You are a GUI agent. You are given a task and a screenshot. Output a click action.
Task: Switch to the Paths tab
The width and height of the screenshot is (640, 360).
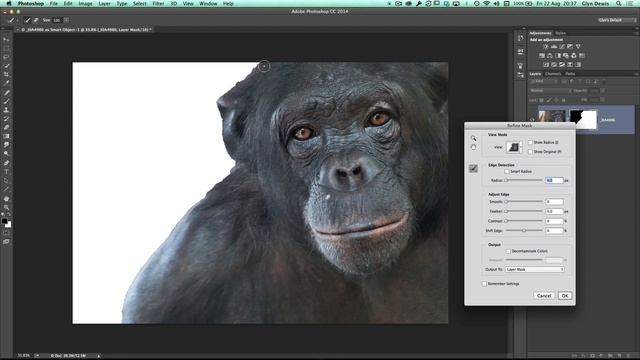570,74
